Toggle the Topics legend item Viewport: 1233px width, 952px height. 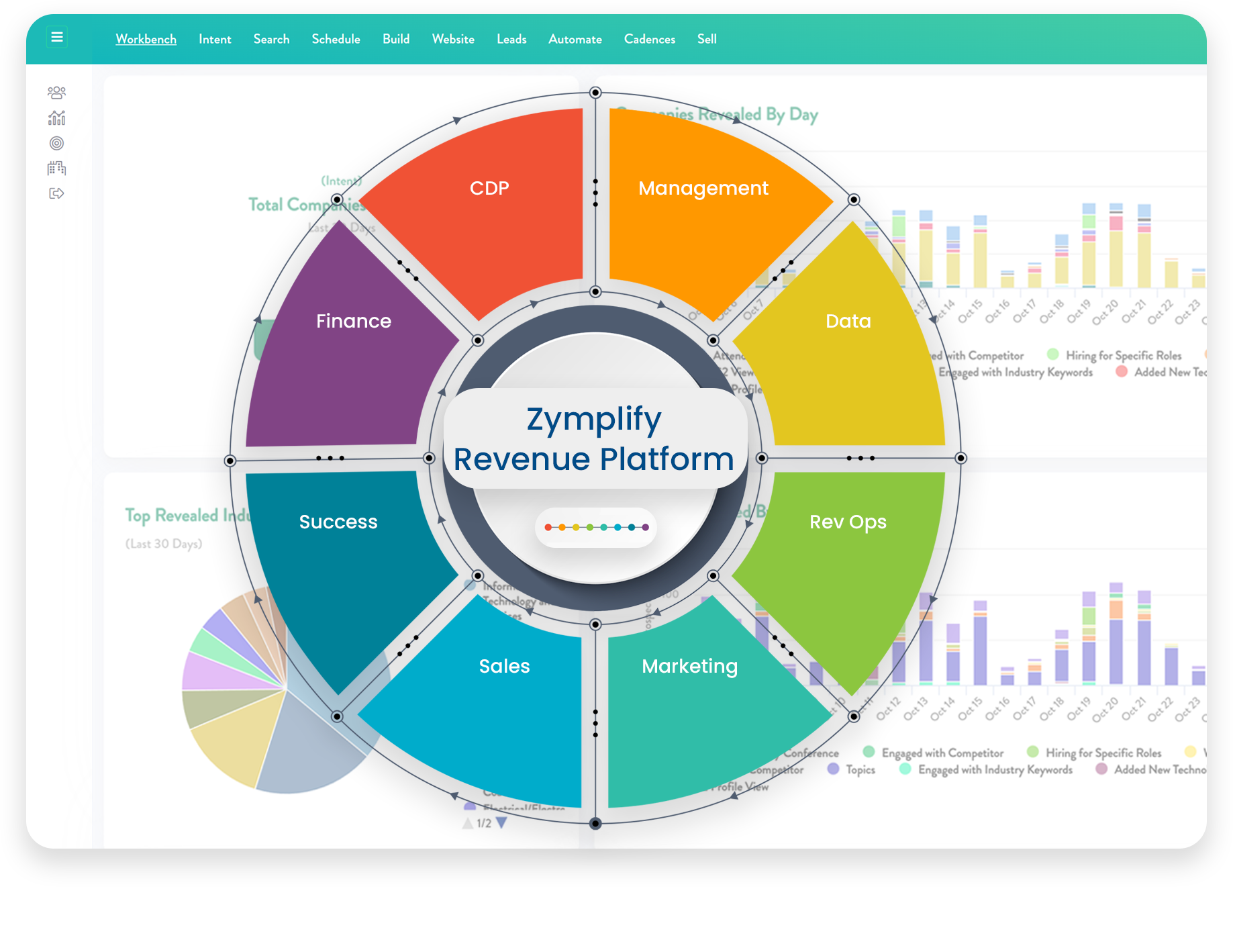852,769
